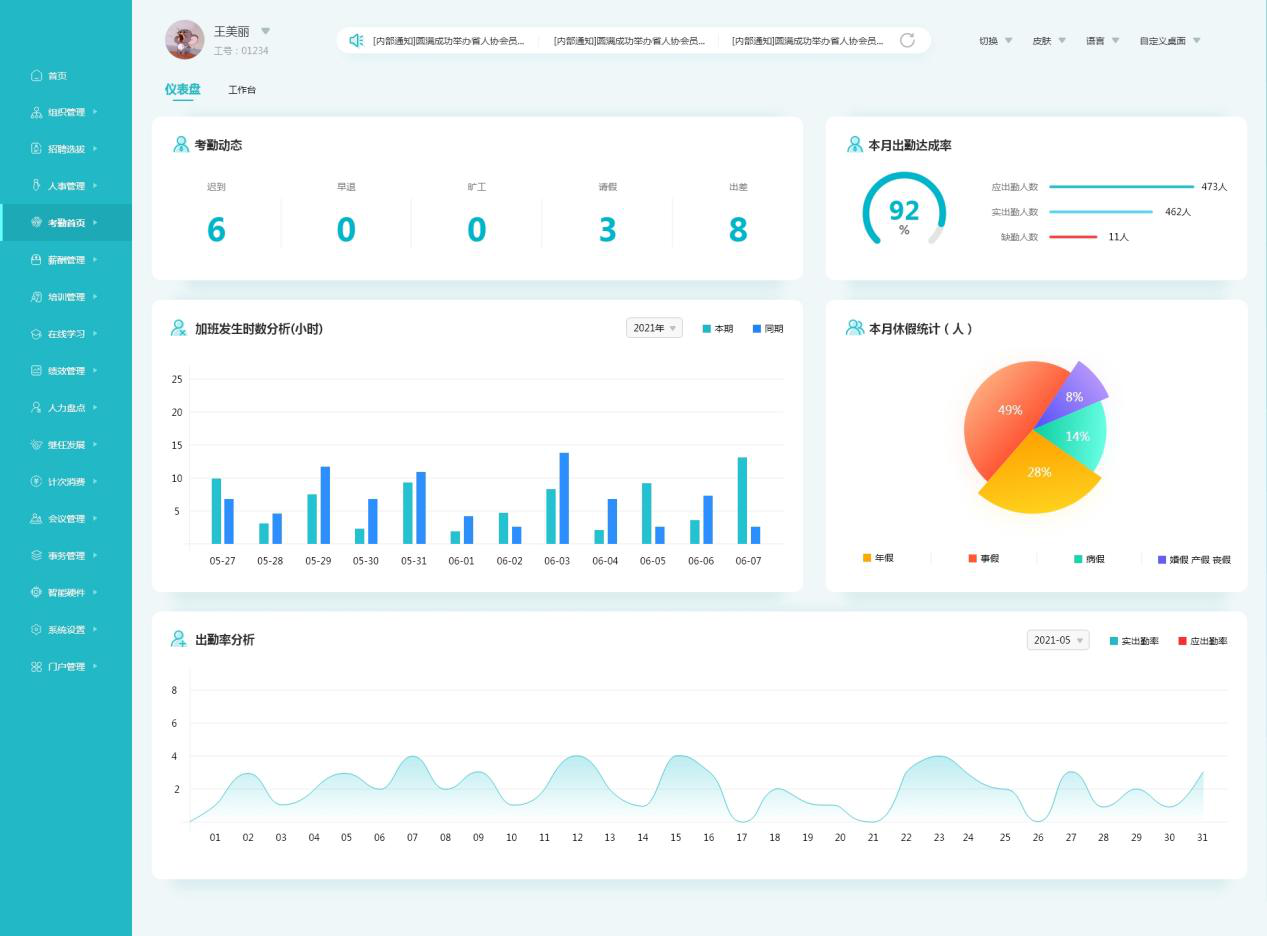1267x936 pixels.
Task: Click the speaker announcement icon
Action: point(355,41)
